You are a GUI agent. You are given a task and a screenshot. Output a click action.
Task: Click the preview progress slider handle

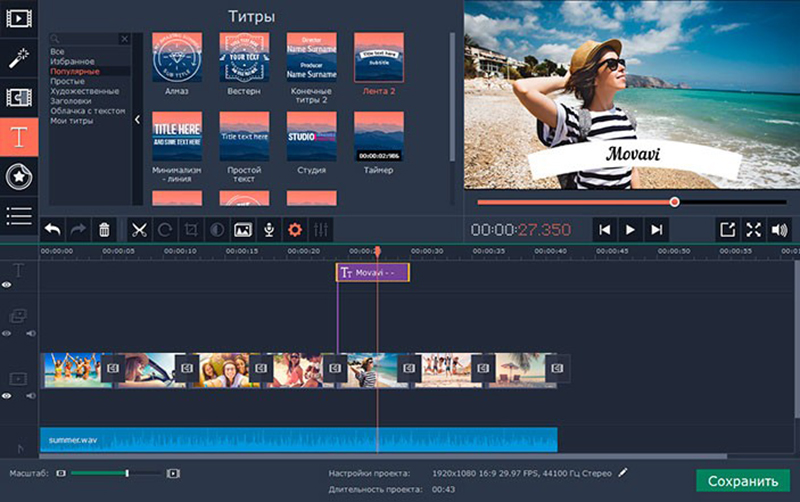[674, 202]
